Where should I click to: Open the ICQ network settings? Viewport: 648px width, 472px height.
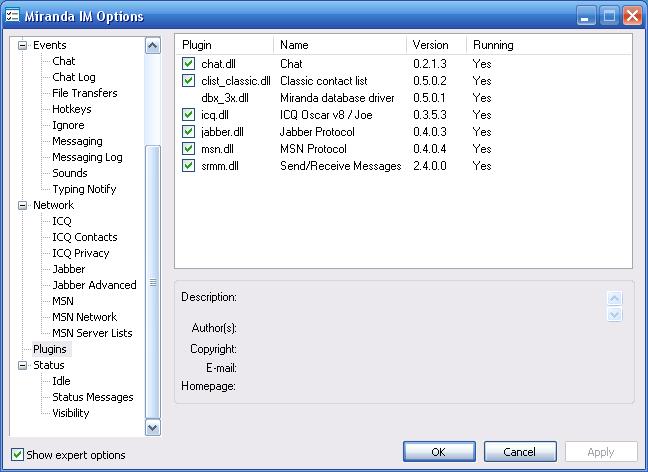point(62,221)
